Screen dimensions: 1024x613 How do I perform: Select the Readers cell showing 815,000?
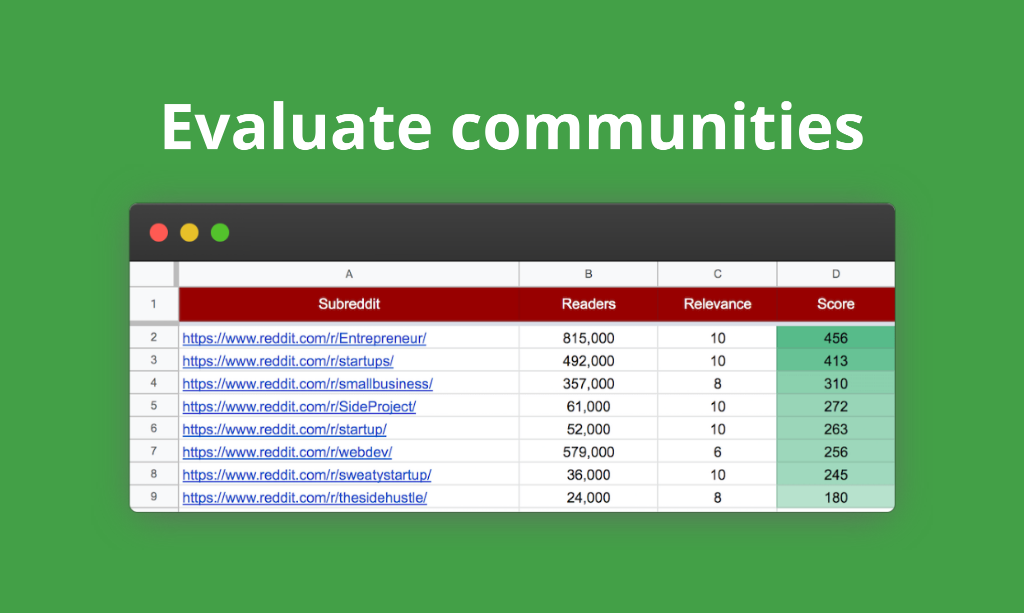pyautogui.click(x=588, y=338)
